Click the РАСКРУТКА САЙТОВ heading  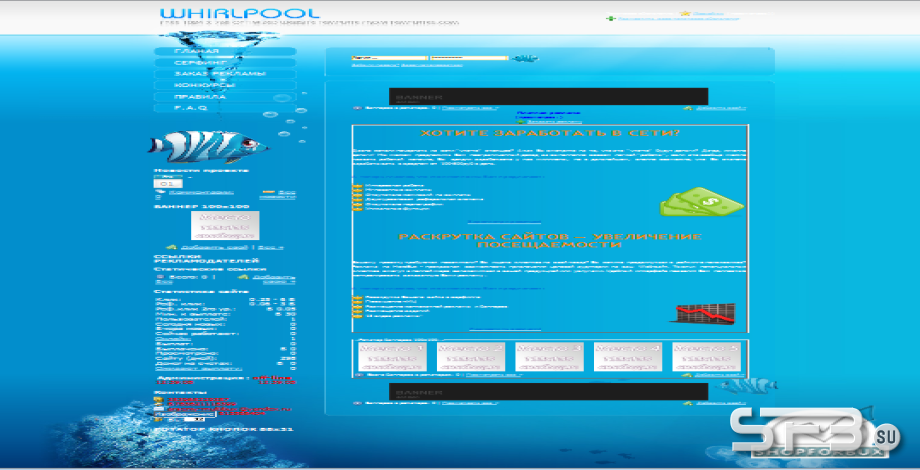550,241
